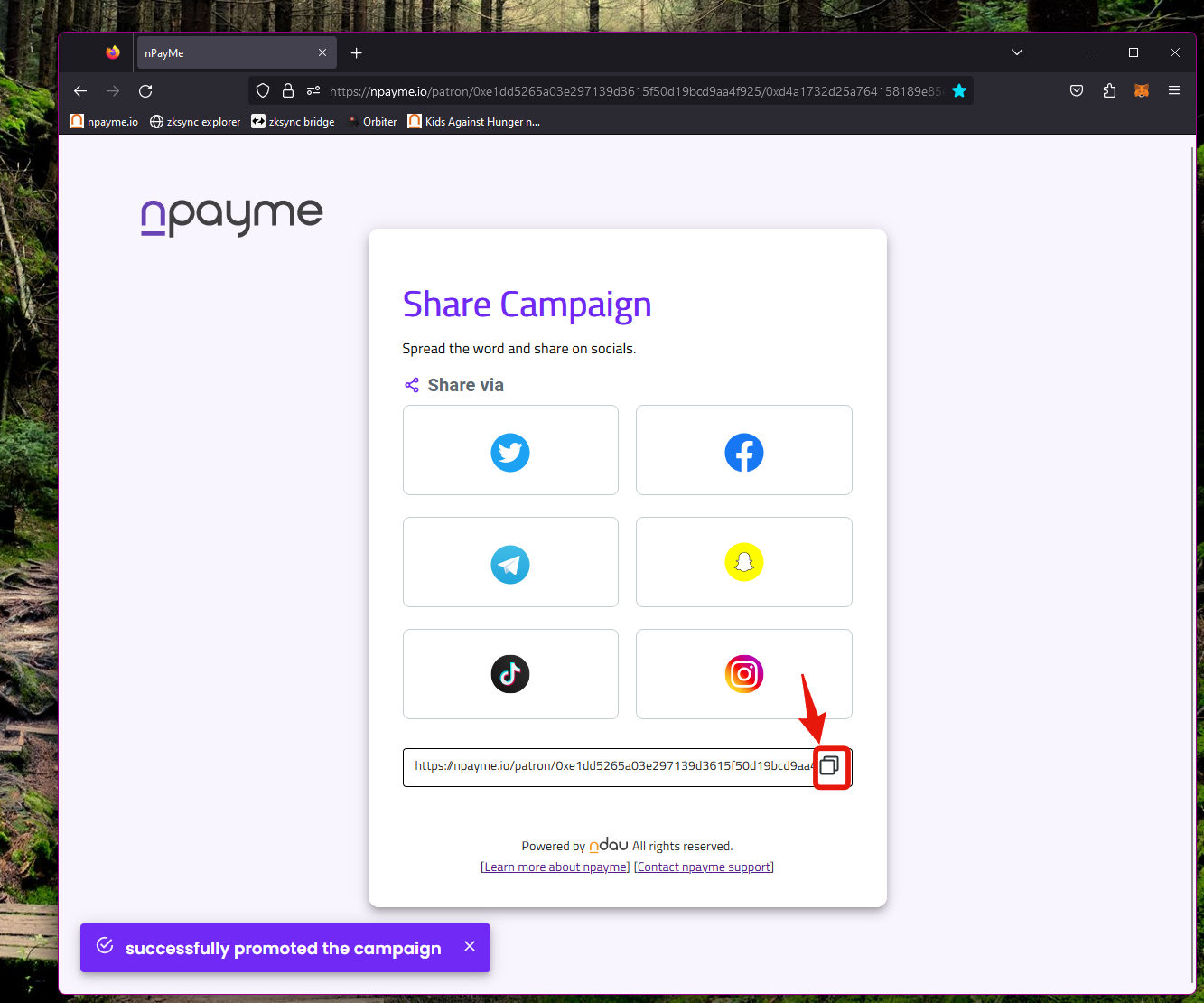Image resolution: width=1204 pixels, height=1003 pixels.
Task: Open the Extensions menu
Action: [x=1109, y=90]
